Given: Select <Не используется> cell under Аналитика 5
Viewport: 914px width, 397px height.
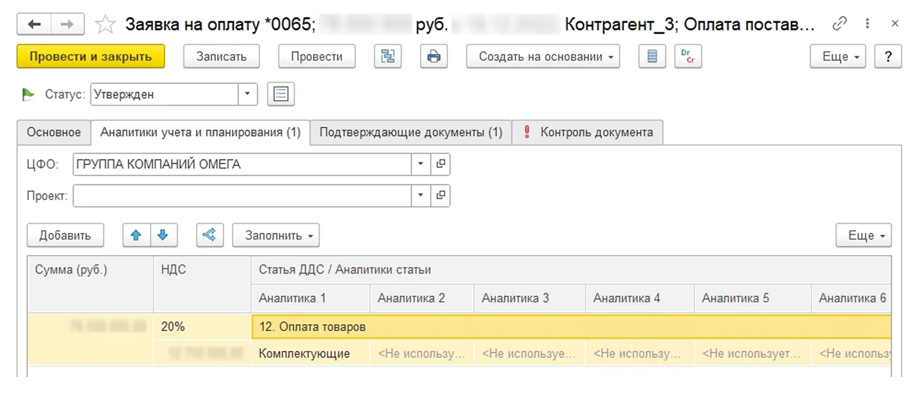Looking at the screenshot, I should coord(753,353).
